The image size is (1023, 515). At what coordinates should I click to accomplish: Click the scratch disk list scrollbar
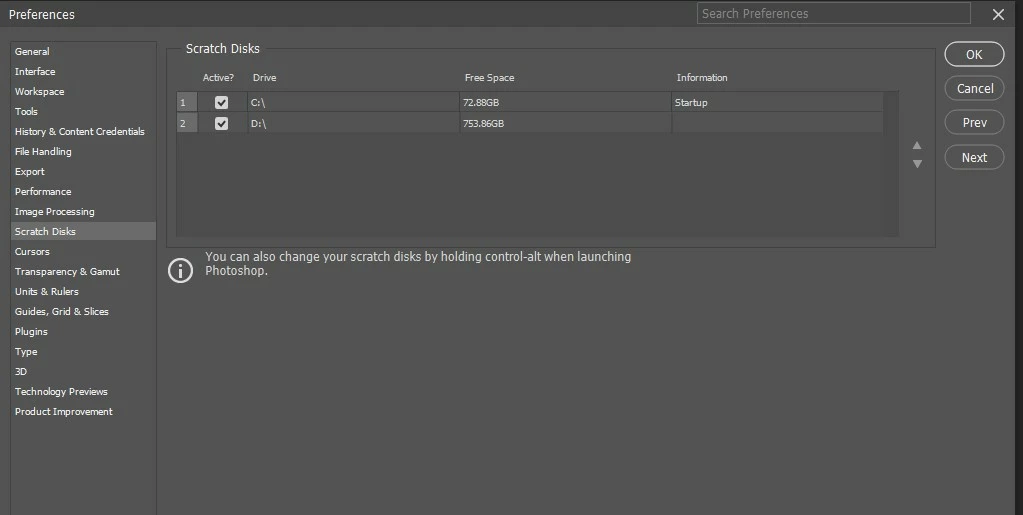pyautogui.click(x=891, y=164)
